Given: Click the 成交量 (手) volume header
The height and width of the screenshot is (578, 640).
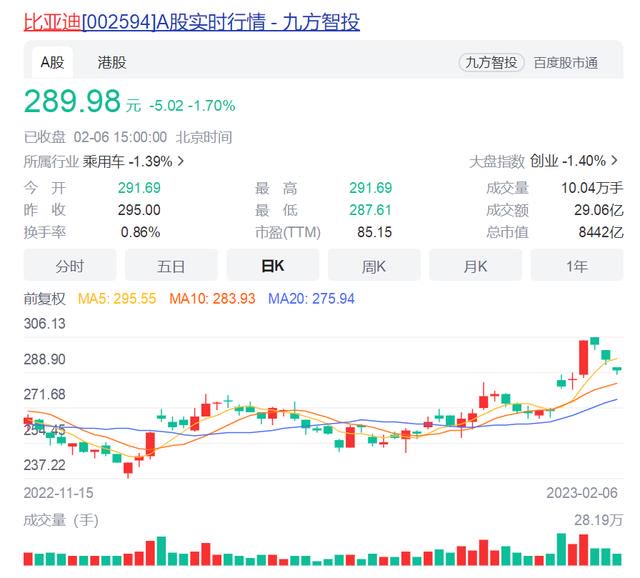Looking at the screenshot, I should point(61,520).
